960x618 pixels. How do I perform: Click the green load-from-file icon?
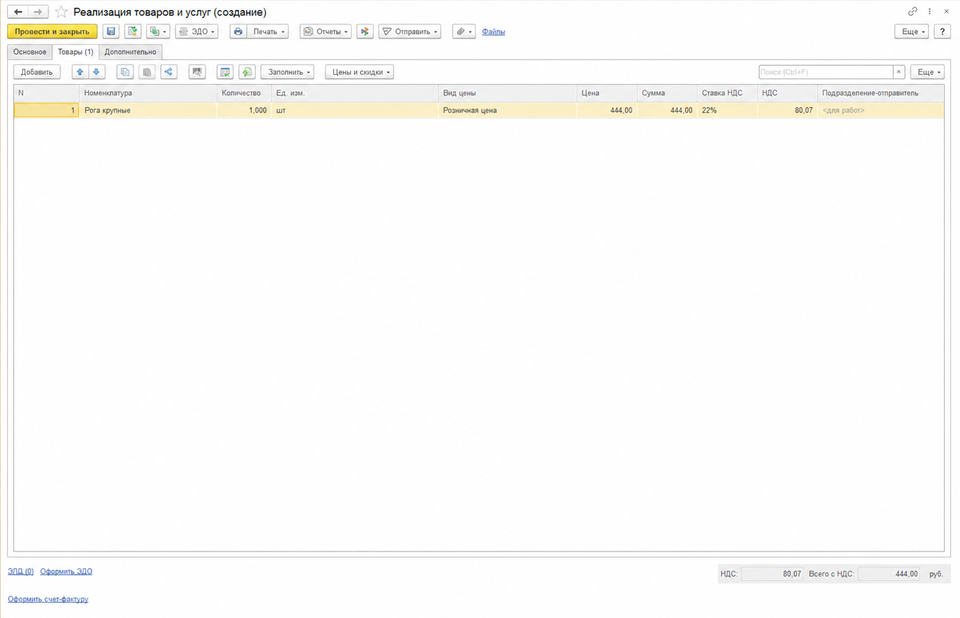(247, 72)
